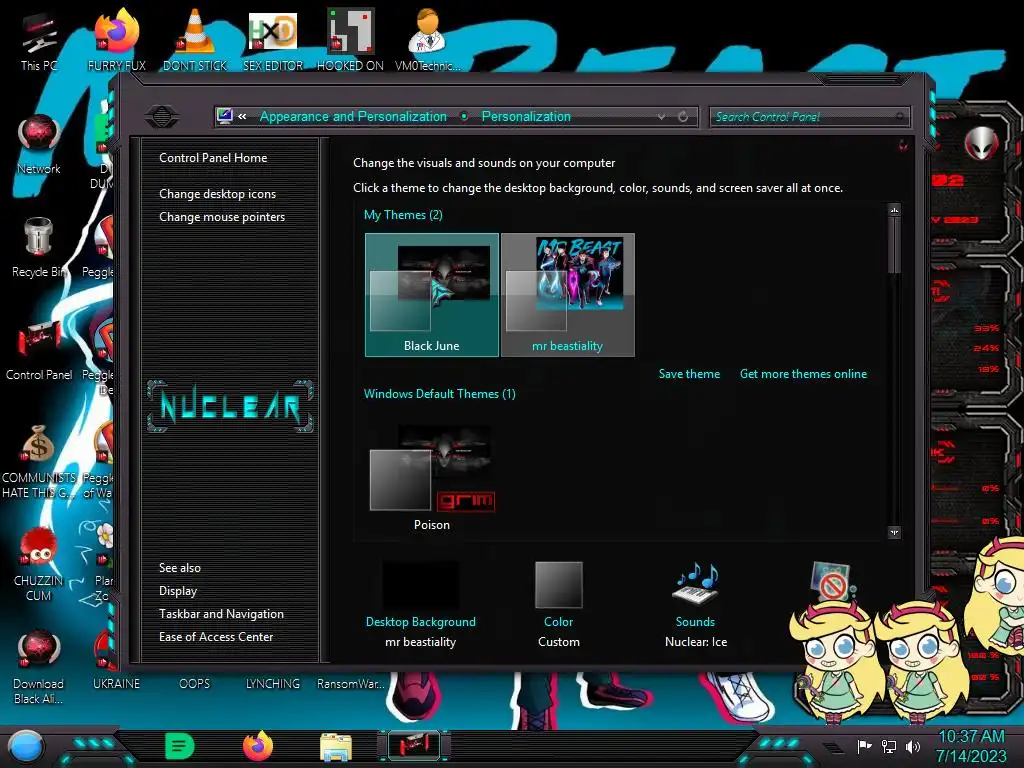Click the double chevron breadcrumb expander
Image resolution: width=1024 pixels, height=768 pixels.
tap(242, 116)
